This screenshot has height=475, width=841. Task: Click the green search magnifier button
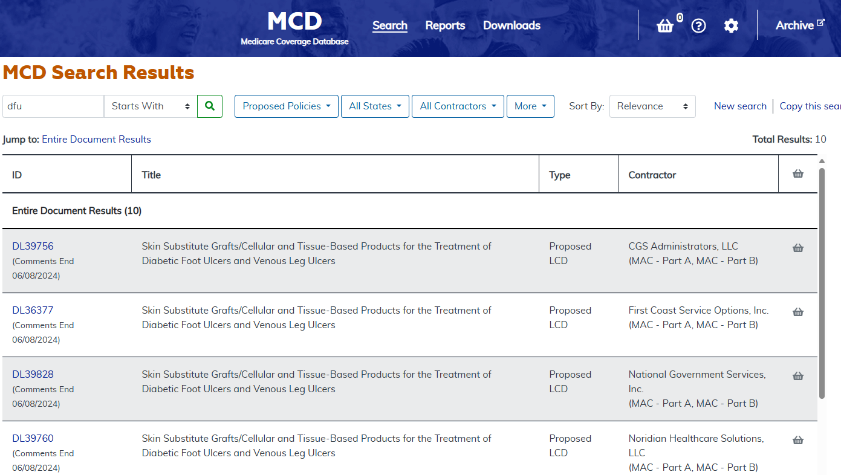(210, 106)
